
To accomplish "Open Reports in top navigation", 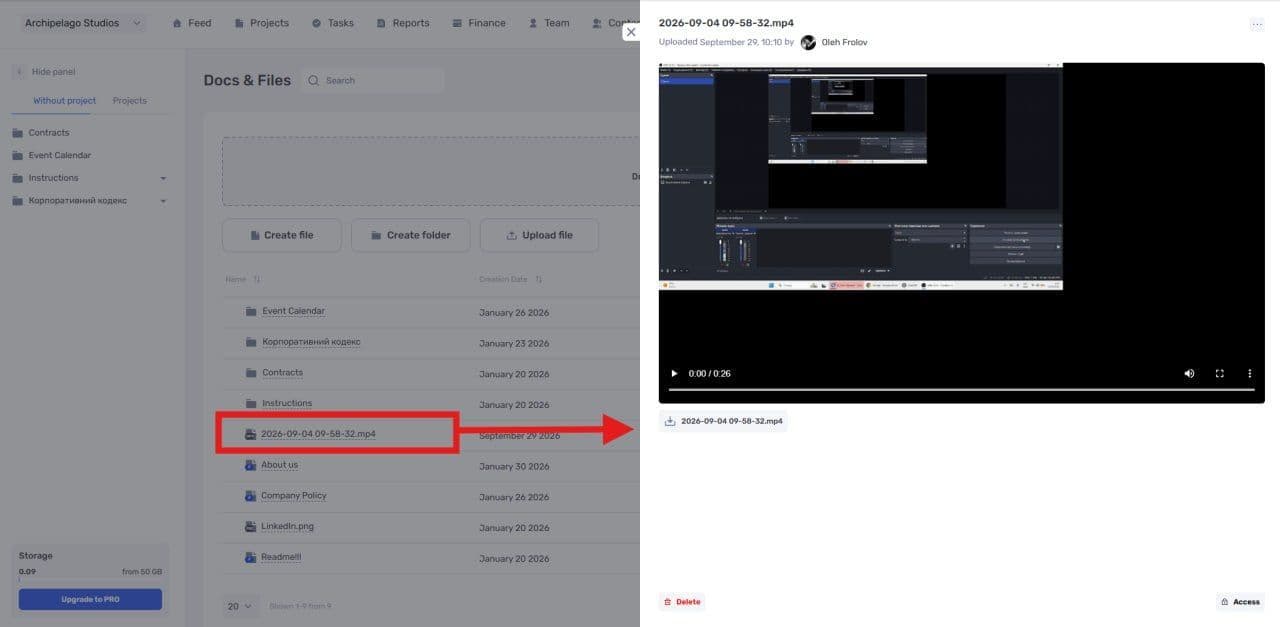I will point(403,23).
